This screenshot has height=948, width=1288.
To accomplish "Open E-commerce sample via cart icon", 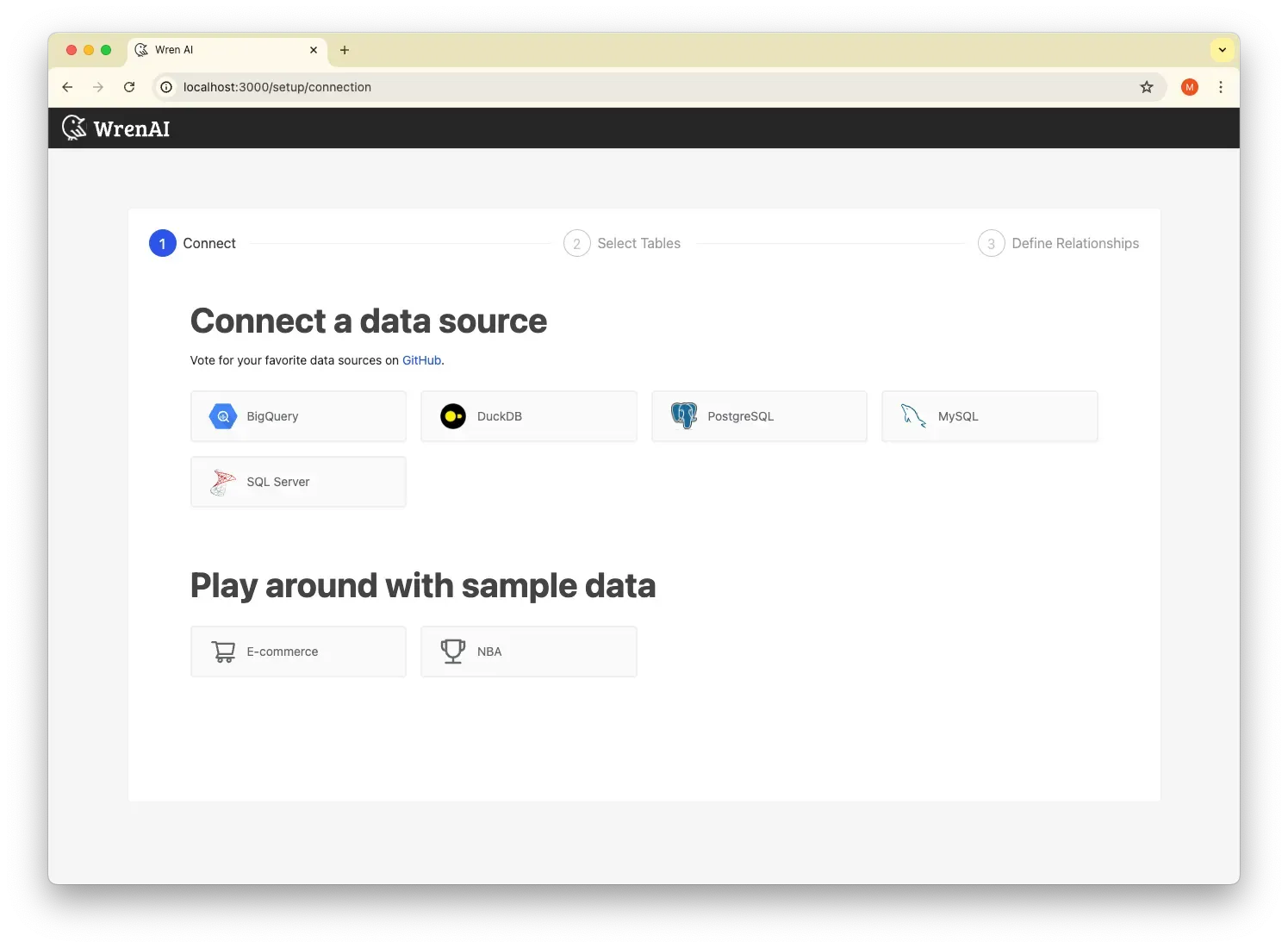I will pyautogui.click(x=223, y=652).
